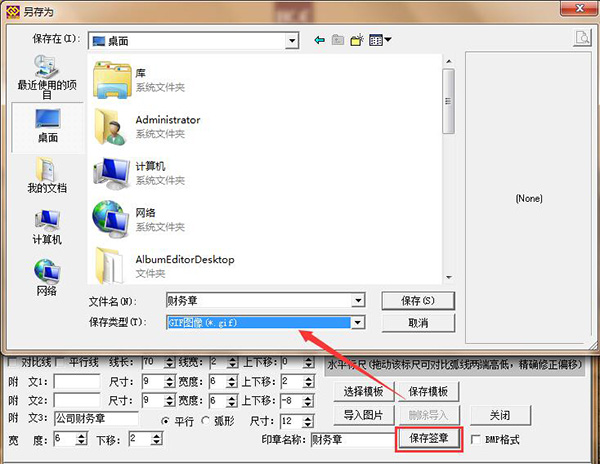Select the 弧形 radio button
The image size is (600, 464).
click(206, 420)
